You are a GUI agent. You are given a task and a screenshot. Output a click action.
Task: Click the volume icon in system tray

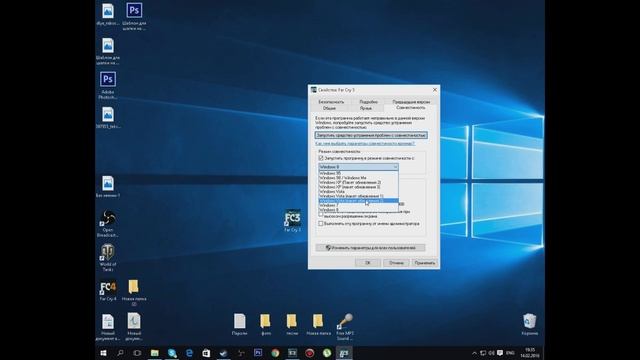click(491, 353)
